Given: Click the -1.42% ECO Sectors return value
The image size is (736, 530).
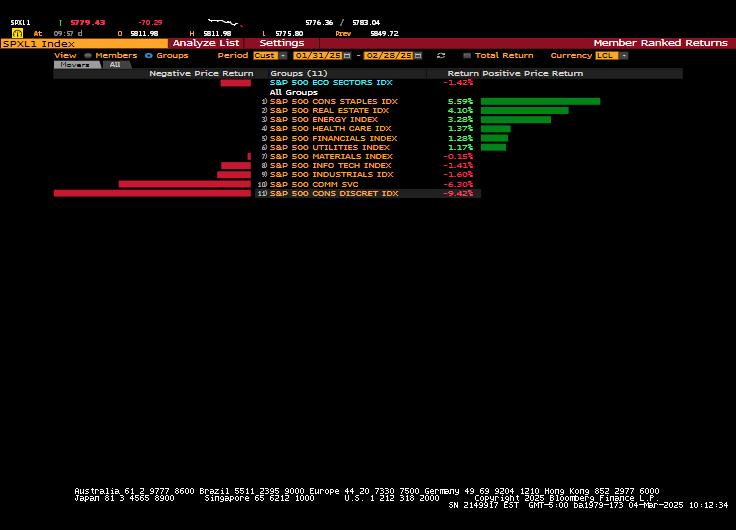Looking at the screenshot, I should tap(458, 83).
